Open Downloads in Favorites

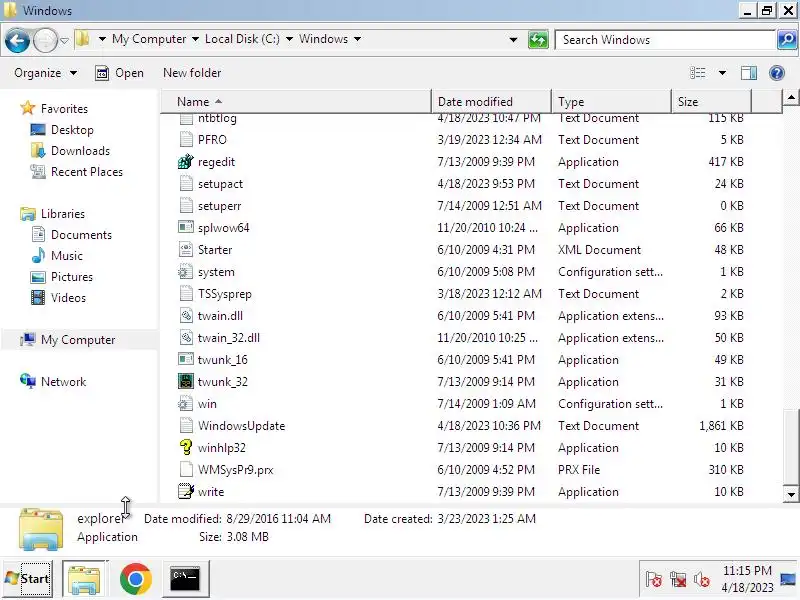[80, 151]
